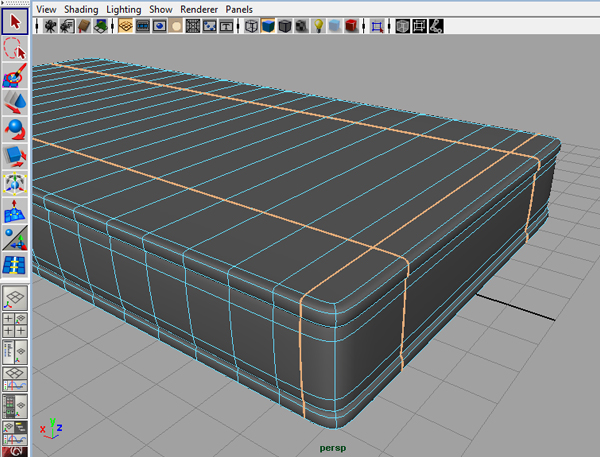Toggle Smooth Shade All (blue cube)
Image resolution: width=600 pixels, height=457 pixels.
[268, 26]
